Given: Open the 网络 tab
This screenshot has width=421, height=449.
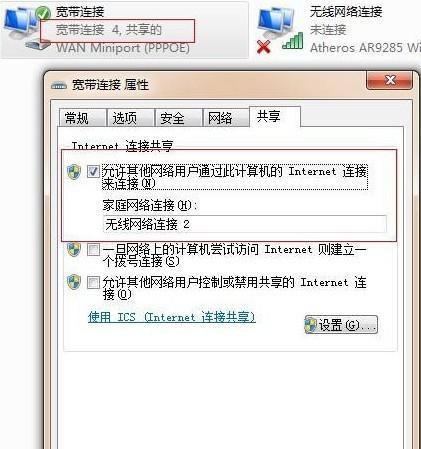Looking at the screenshot, I should pos(226,117).
